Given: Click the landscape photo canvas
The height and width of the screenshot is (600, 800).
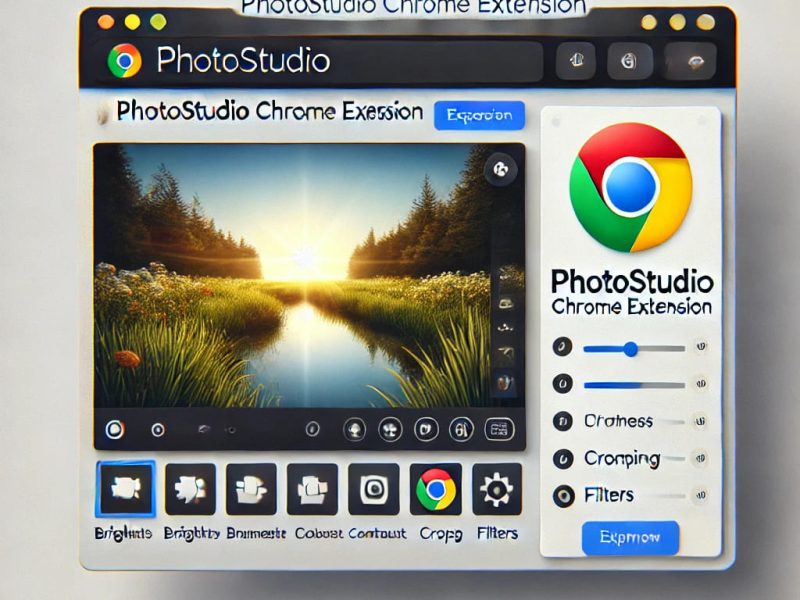Looking at the screenshot, I should click(309, 276).
